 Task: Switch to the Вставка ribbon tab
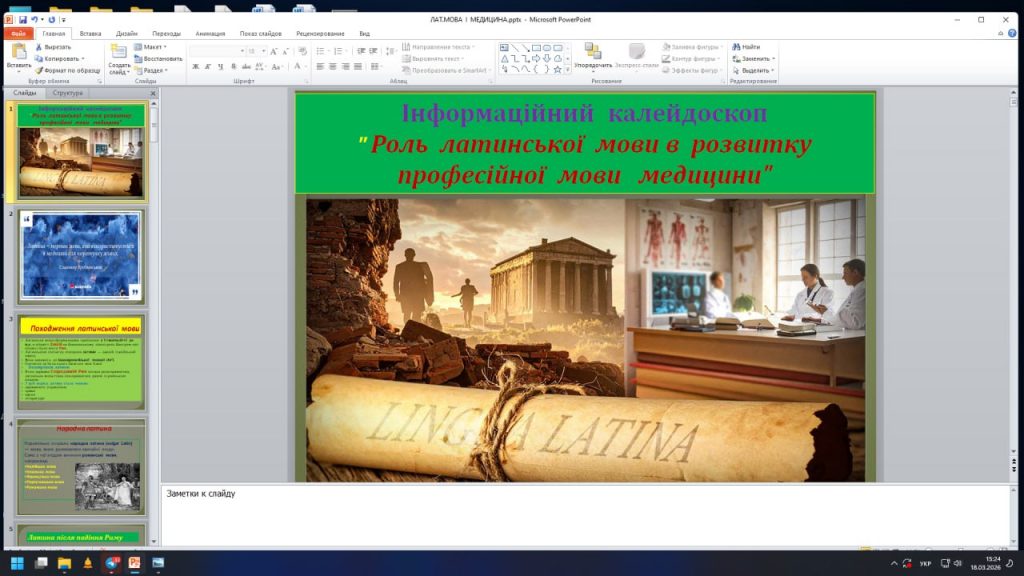(x=90, y=33)
